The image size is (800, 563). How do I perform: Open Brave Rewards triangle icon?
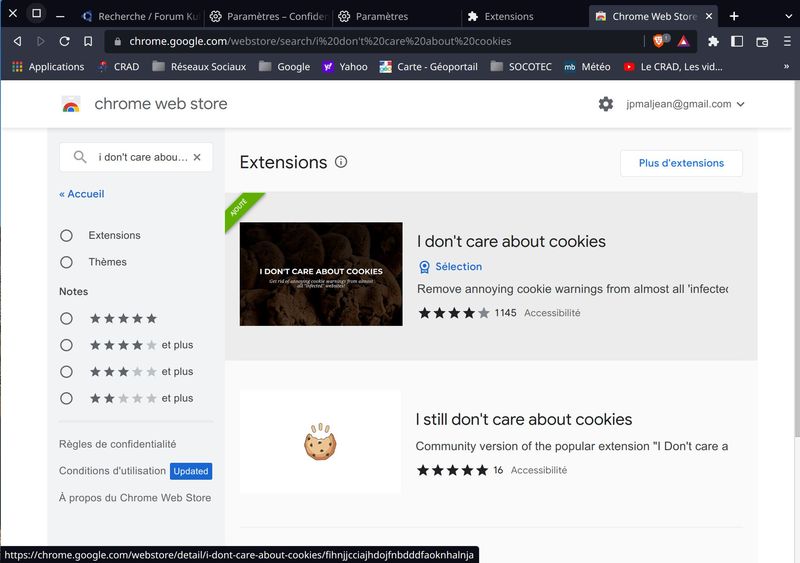pyautogui.click(x=684, y=41)
